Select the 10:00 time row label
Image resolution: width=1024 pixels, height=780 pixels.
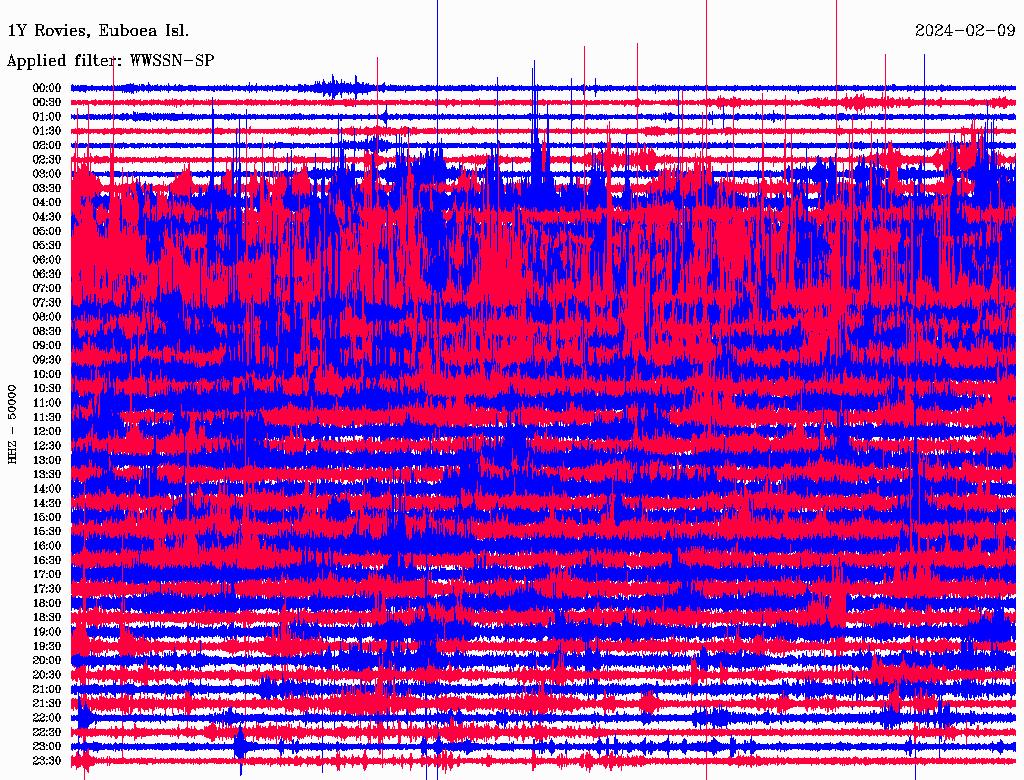[47, 374]
